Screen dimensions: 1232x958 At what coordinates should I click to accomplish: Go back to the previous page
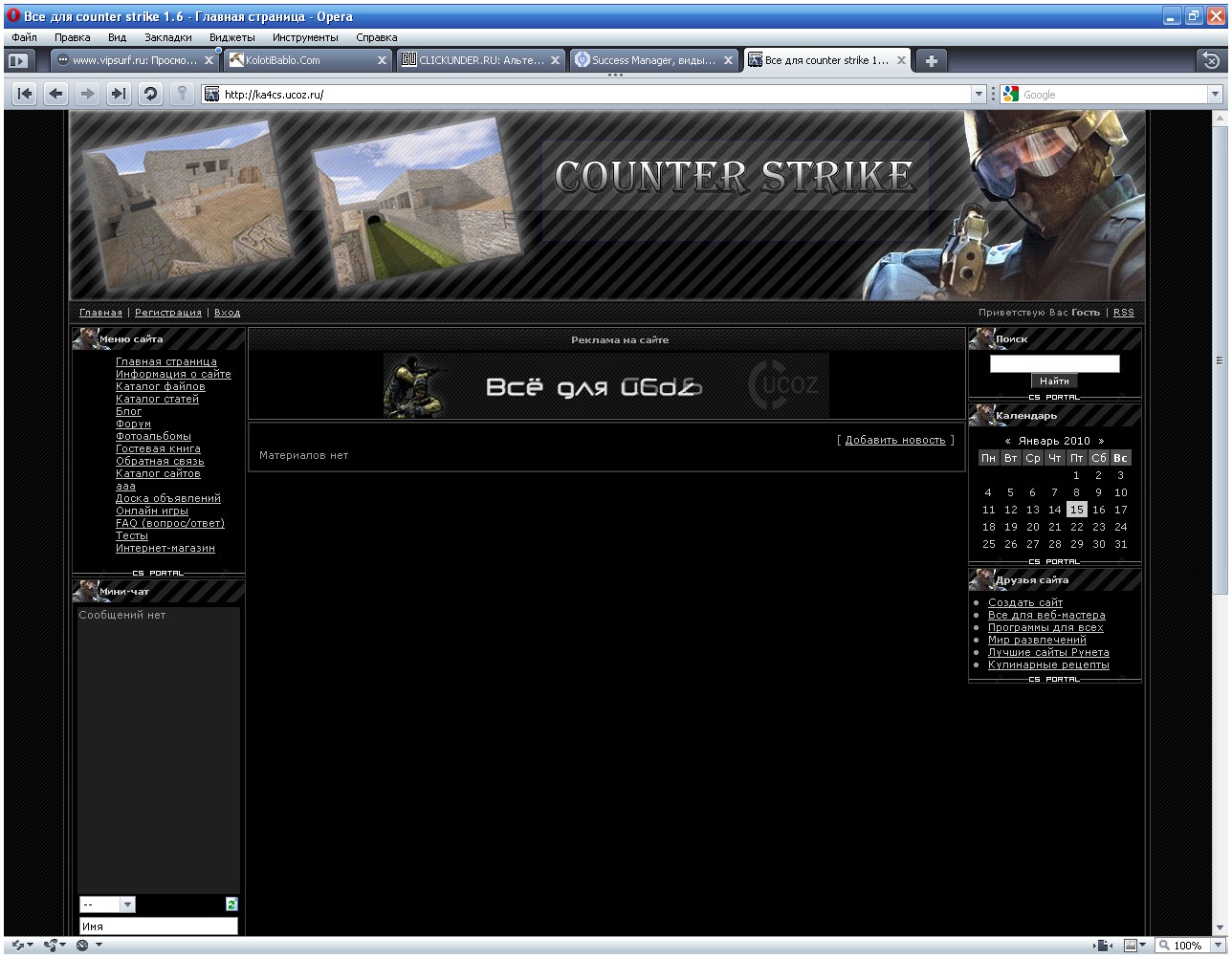tap(56, 94)
